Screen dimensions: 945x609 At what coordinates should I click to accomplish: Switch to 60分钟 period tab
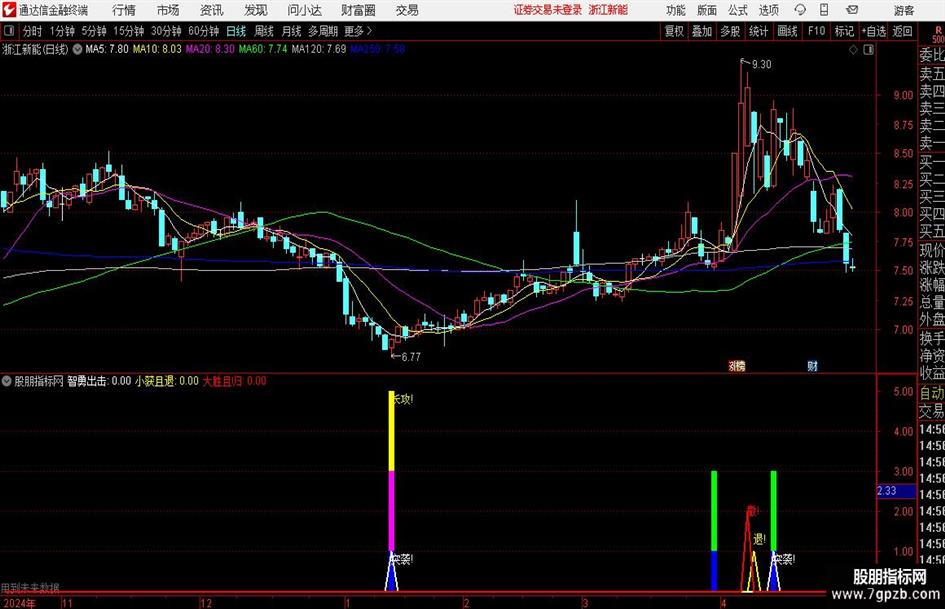204,31
